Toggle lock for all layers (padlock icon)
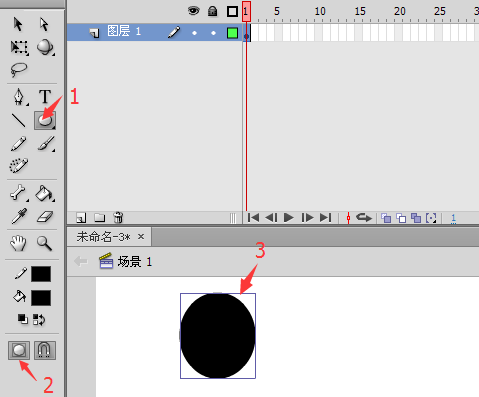The width and height of the screenshot is (479, 397). point(212,11)
